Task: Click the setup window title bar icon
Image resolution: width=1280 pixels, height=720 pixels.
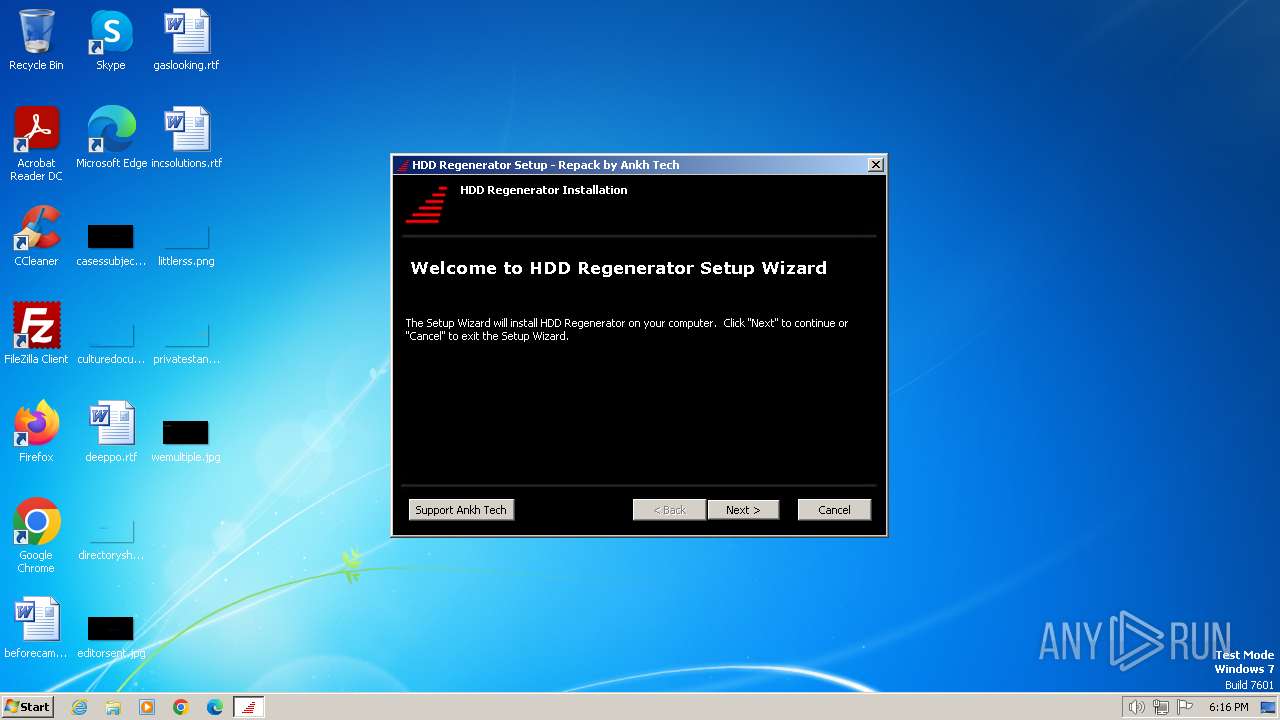Action: point(403,165)
